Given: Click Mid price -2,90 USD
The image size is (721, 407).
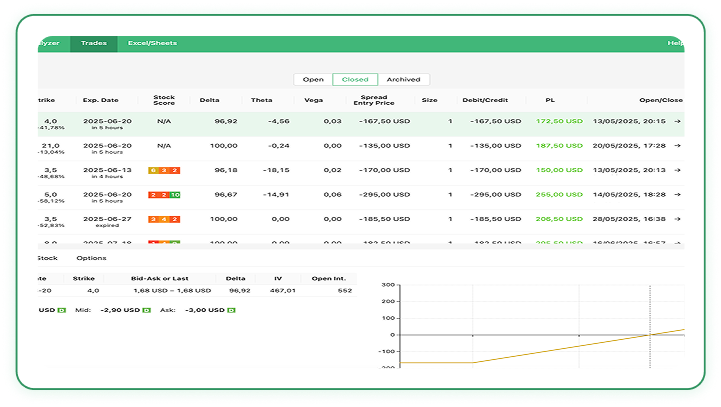Looking at the screenshot, I should [x=120, y=310].
